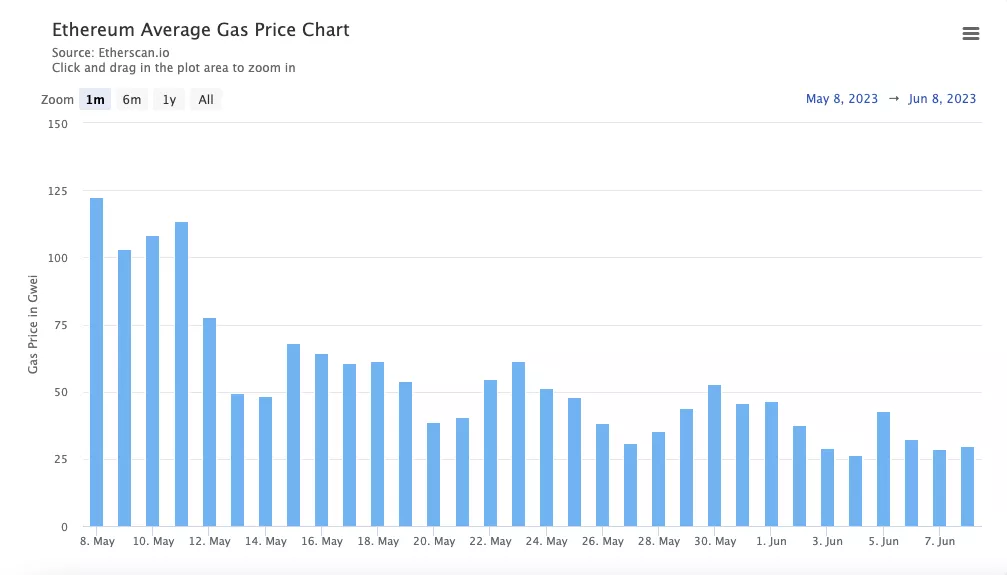
Task: Click the Ethereum Average Gas Price Chart title
Action: coord(201,30)
